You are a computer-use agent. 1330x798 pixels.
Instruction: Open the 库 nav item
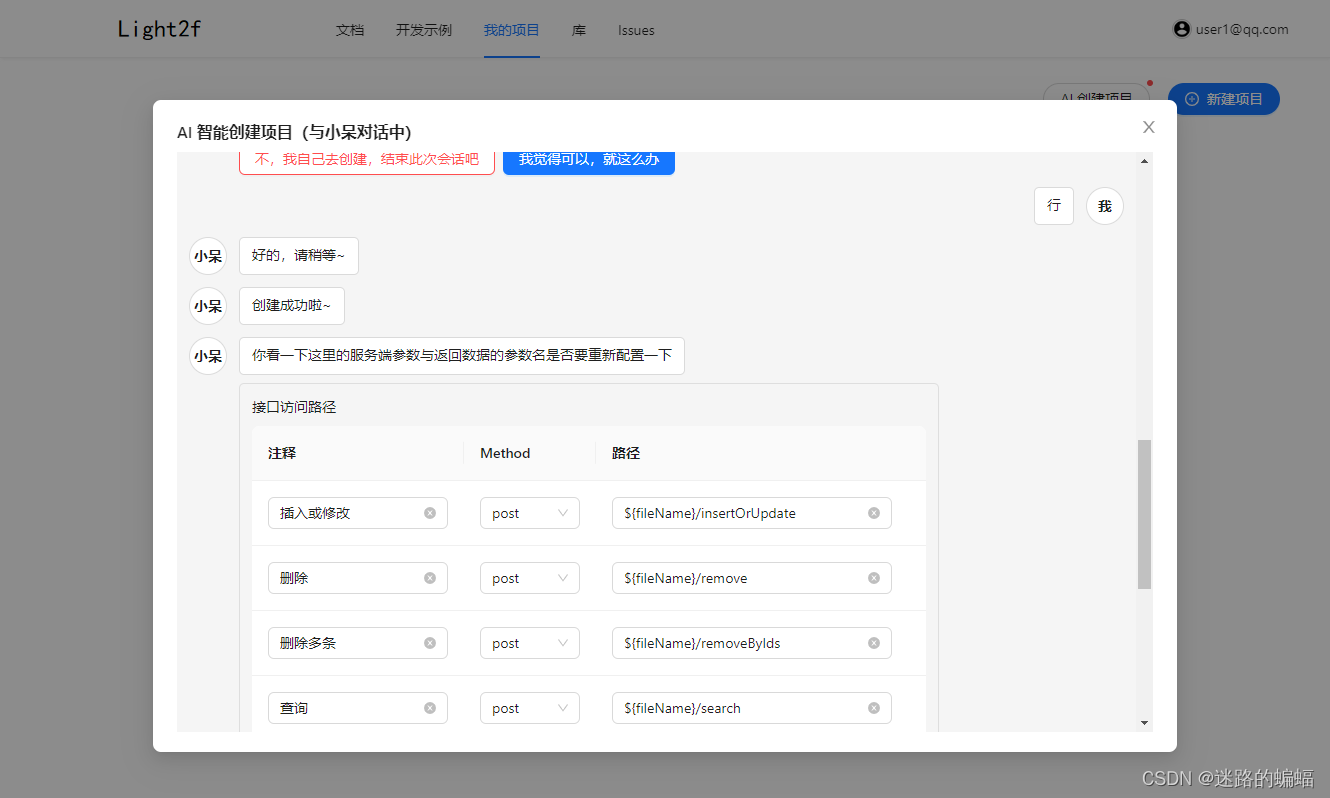click(579, 30)
